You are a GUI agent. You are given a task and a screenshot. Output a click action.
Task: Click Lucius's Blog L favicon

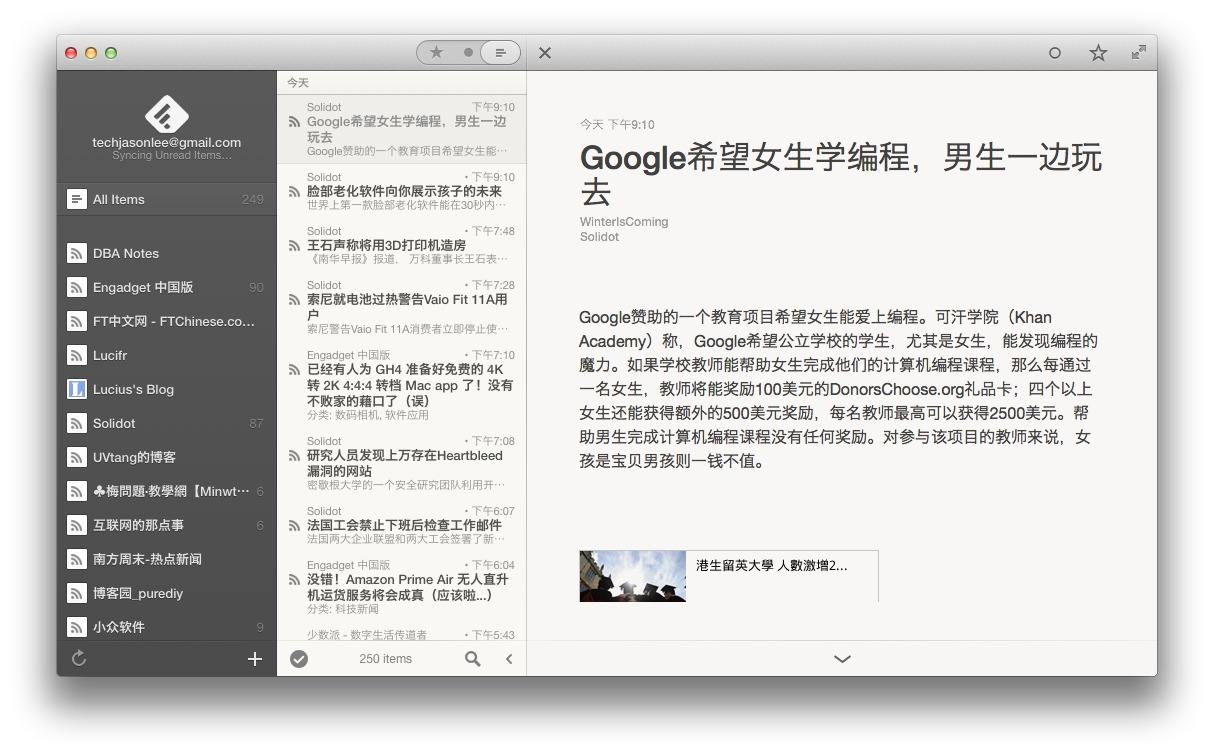76,389
